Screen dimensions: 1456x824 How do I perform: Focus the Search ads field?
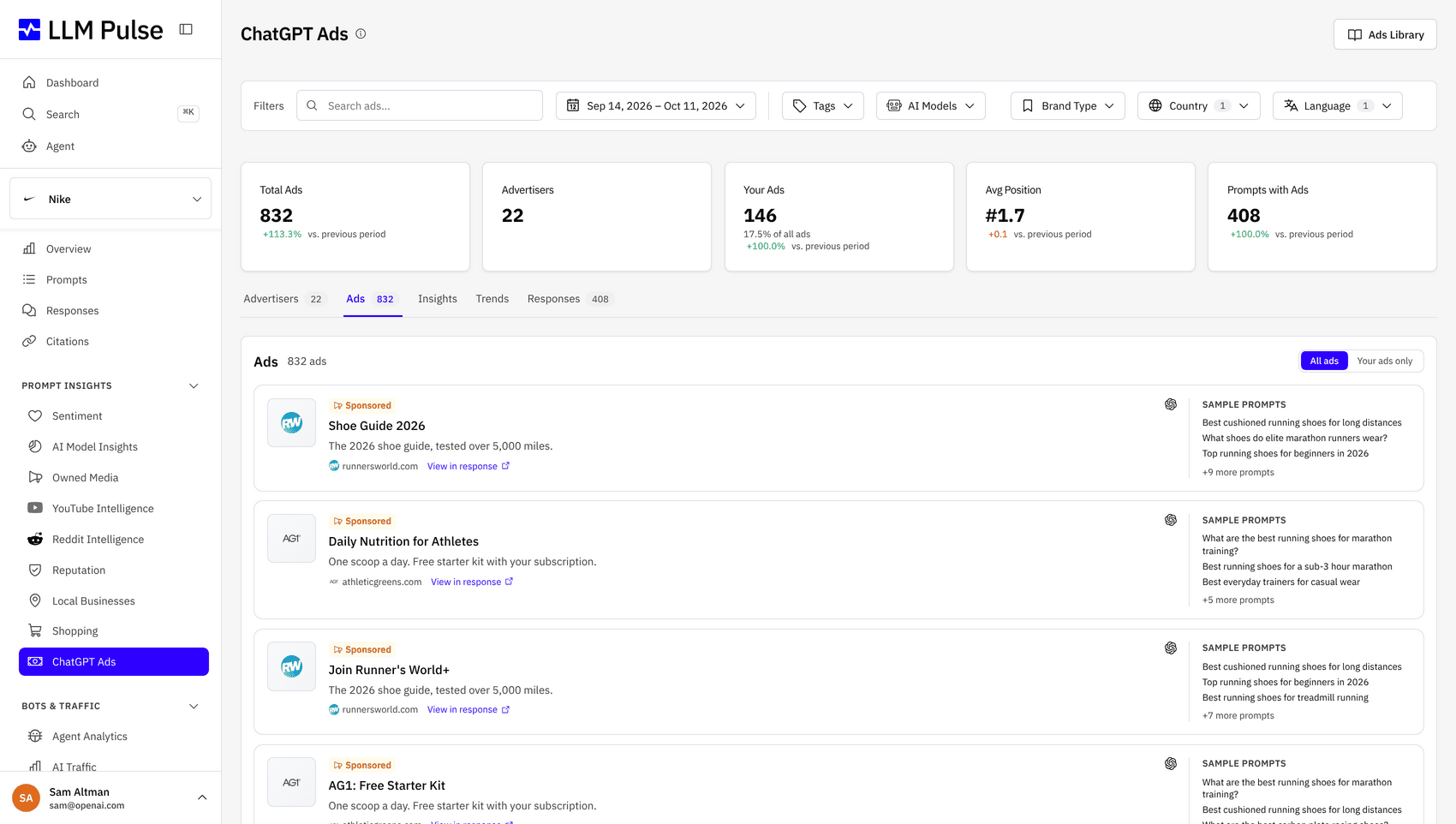pos(420,106)
